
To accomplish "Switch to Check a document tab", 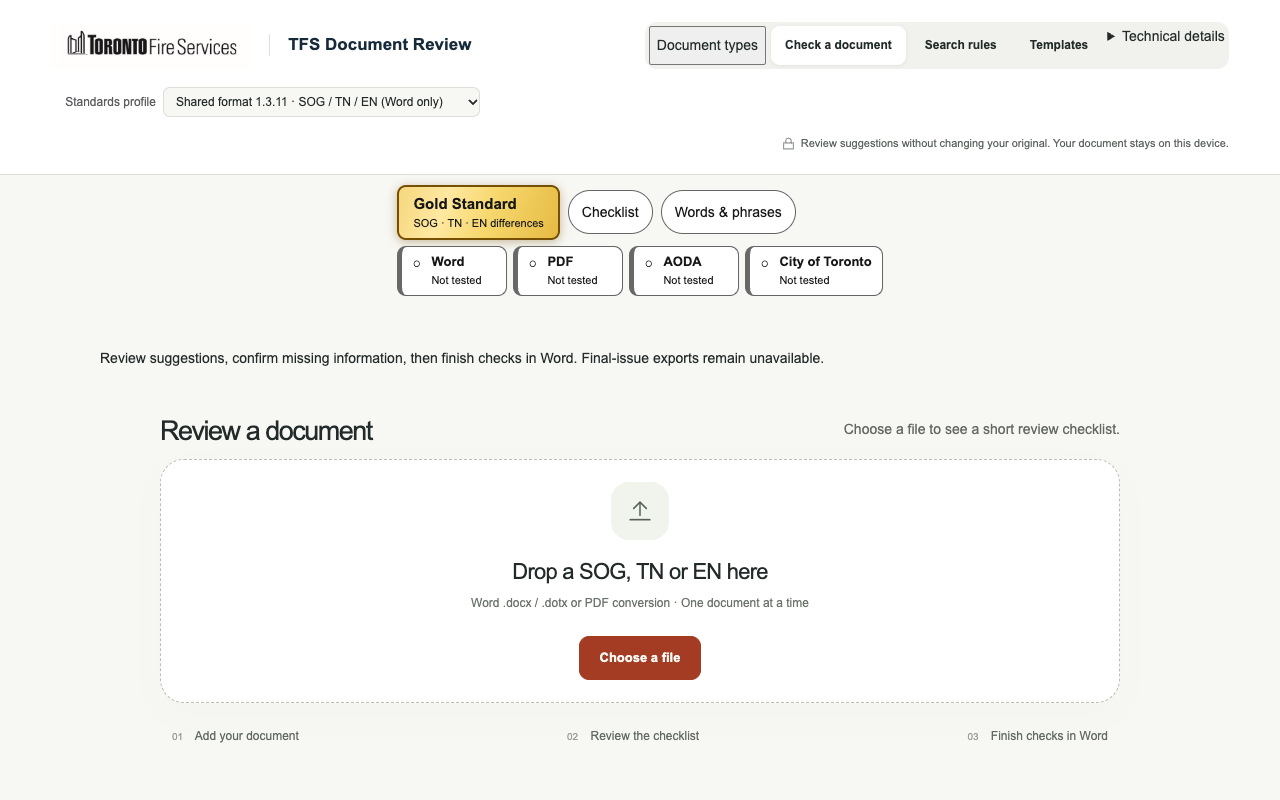I will point(838,45).
